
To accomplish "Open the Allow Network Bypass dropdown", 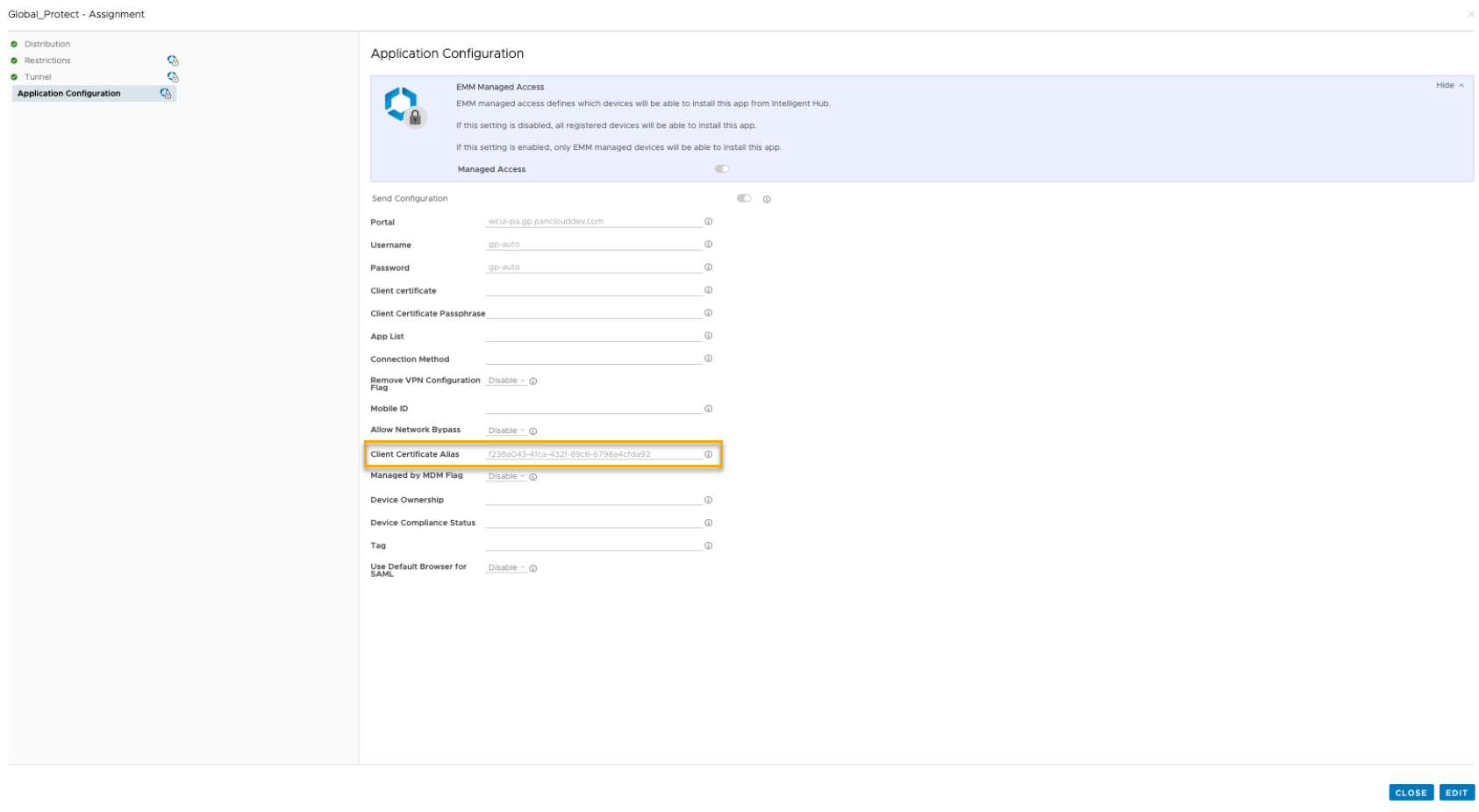I will 506,431.
